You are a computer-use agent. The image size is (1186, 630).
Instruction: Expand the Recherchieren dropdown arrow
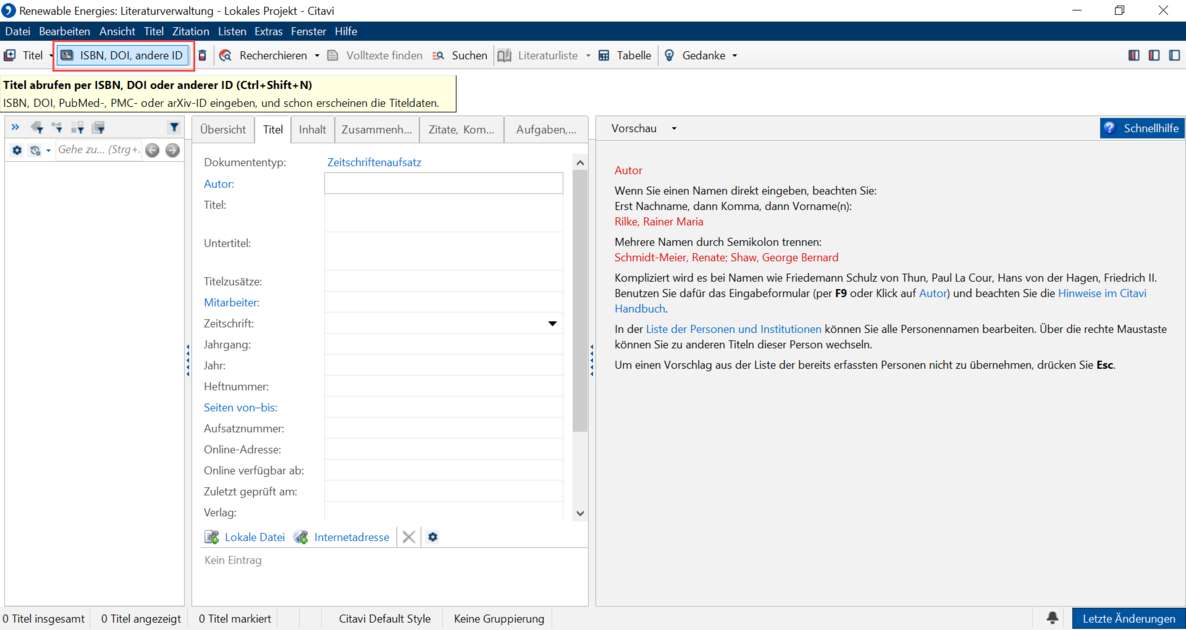[x=317, y=56]
